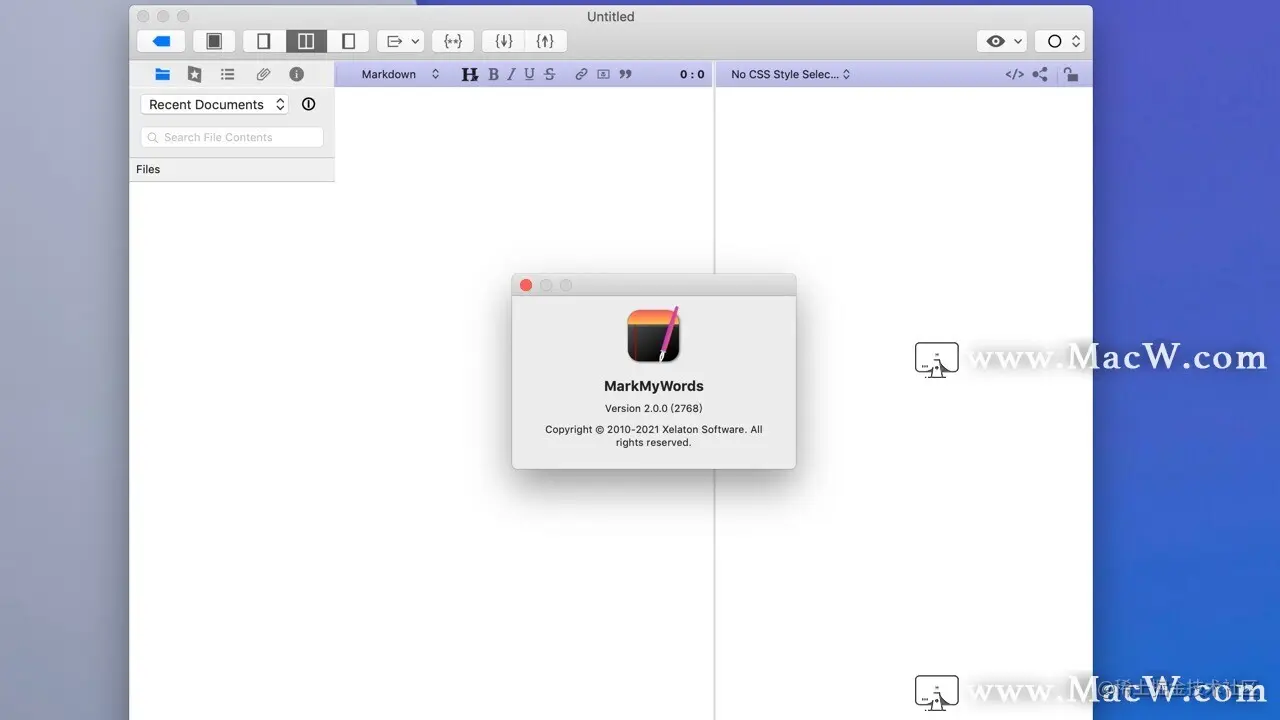This screenshot has width=1280, height=720.
Task: Insert a link
Action: (581, 74)
